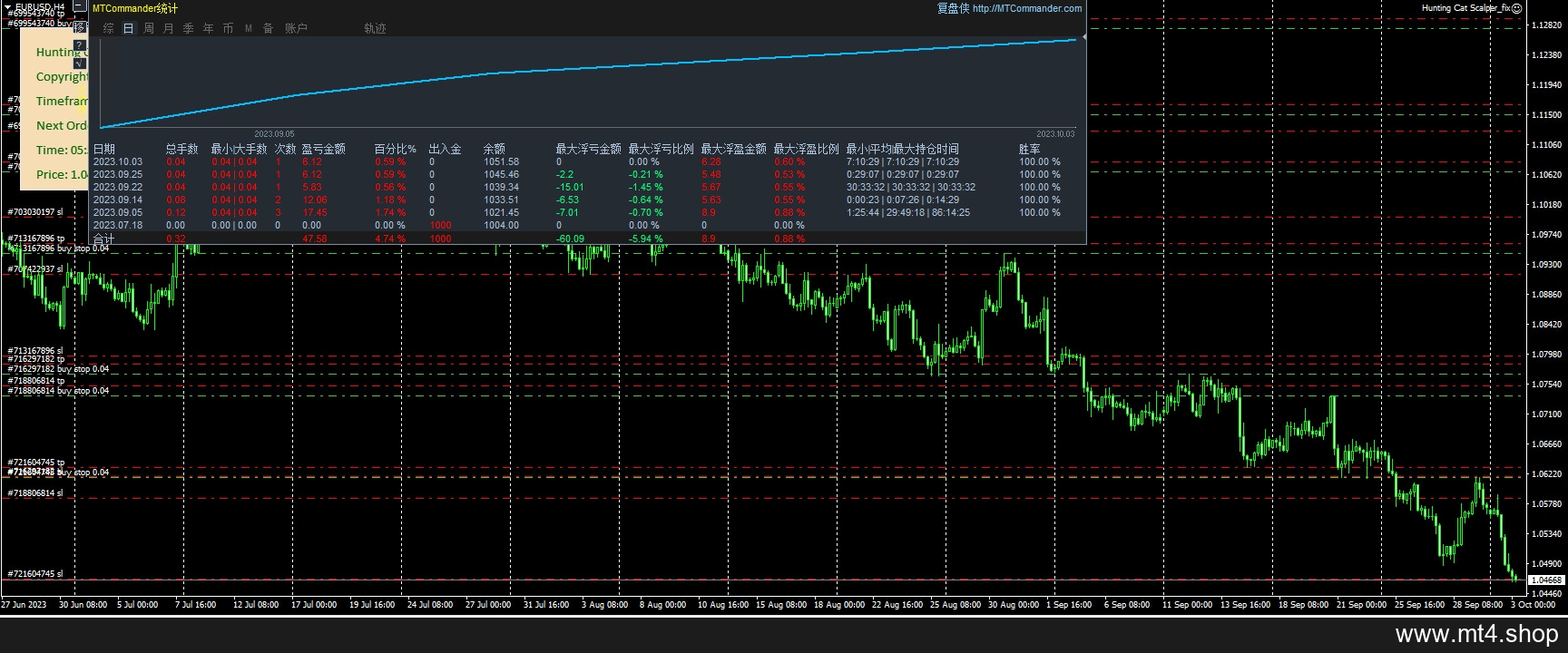Select the 币 currency tab
Screen dimensions: 1568x653
(228, 28)
